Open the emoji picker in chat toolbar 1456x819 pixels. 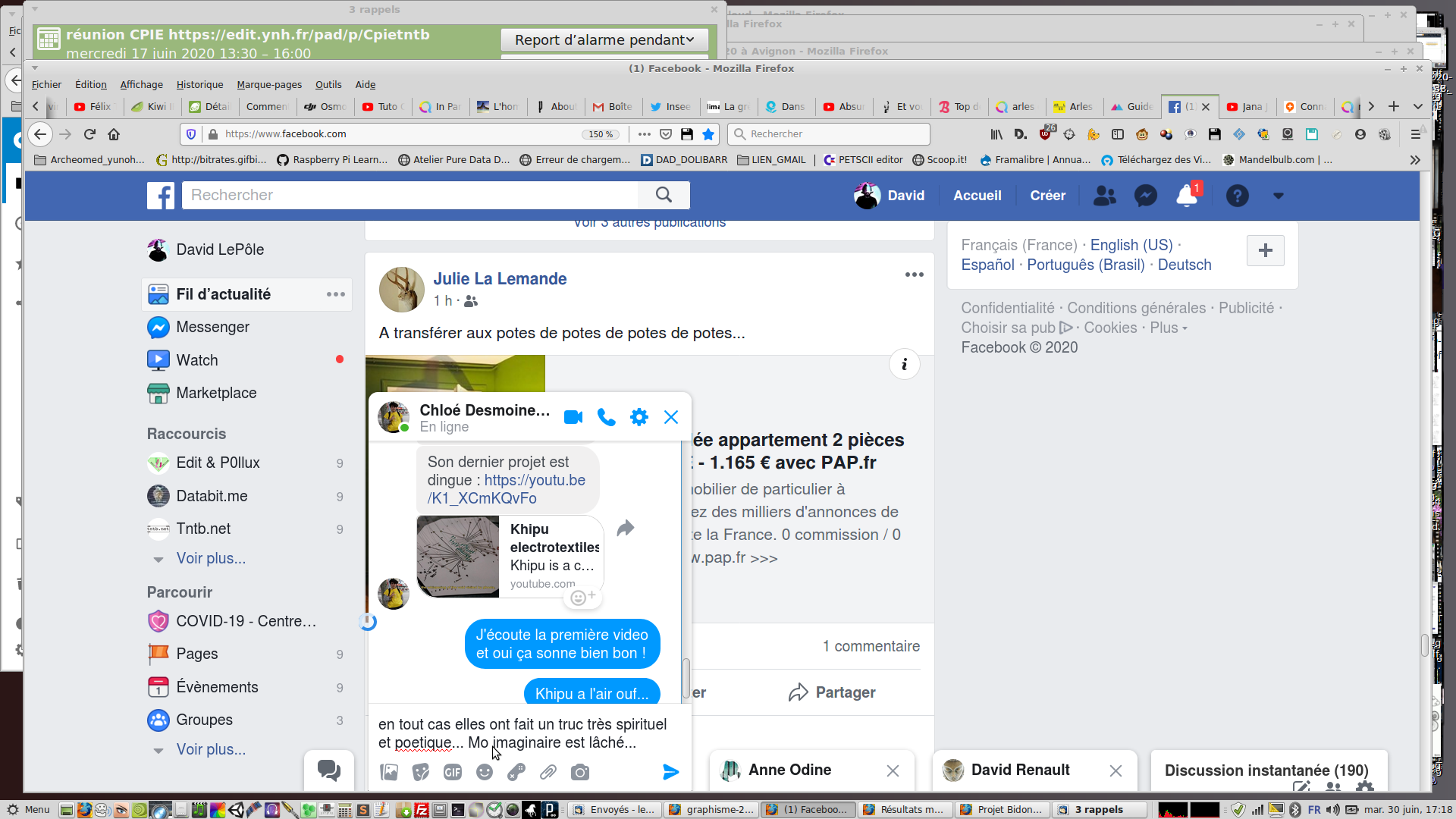pyautogui.click(x=485, y=772)
